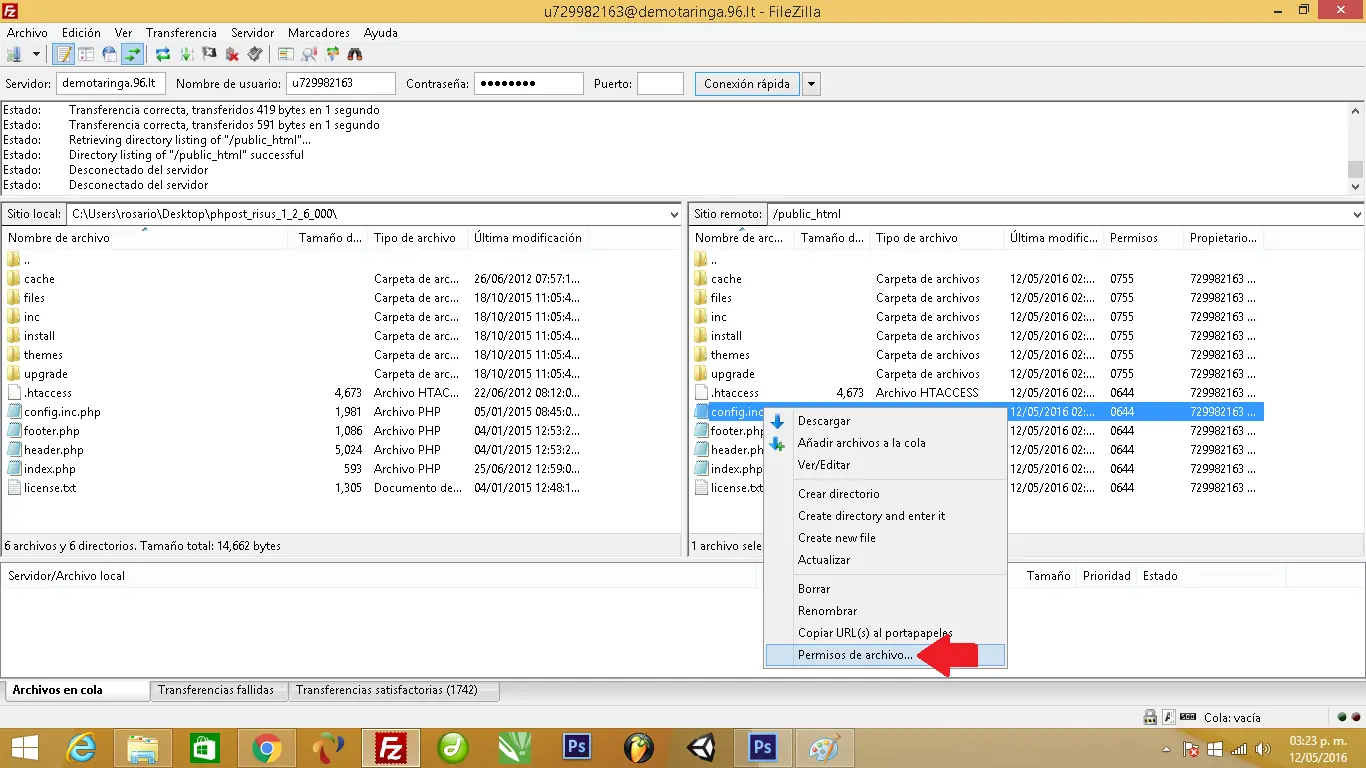The width and height of the screenshot is (1366, 768).
Task: Expand the quick connect history dropdown
Action: 812,84
